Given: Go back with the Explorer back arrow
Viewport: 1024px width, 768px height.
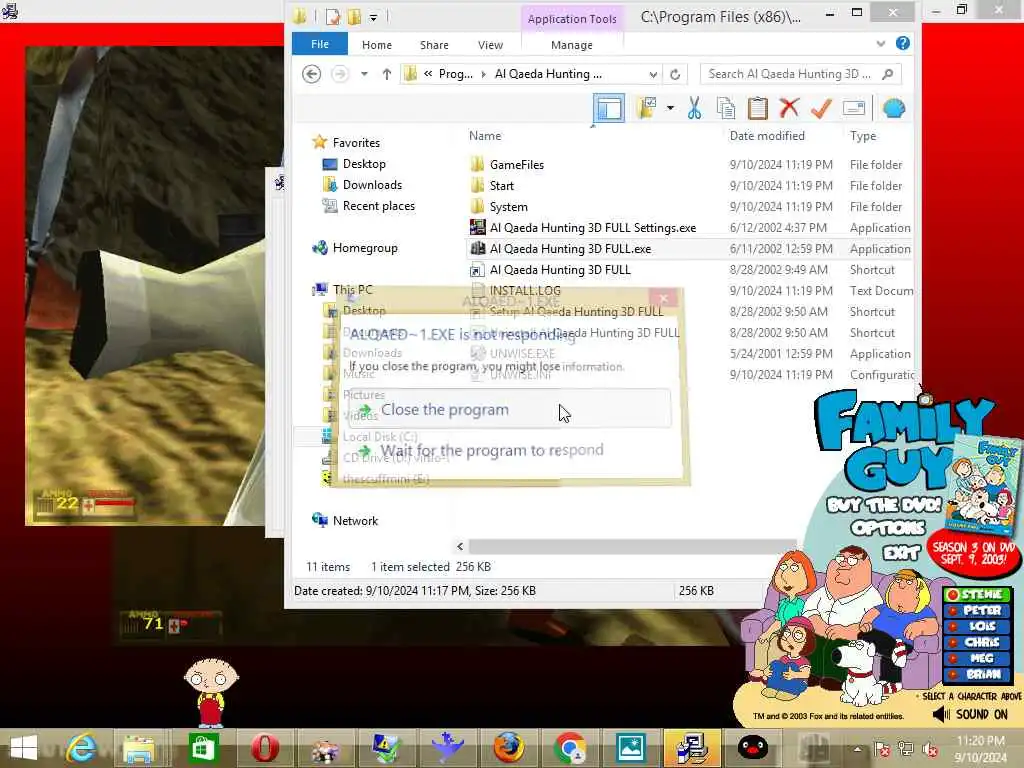Looking at the screenshot, I should pos(312,74).
